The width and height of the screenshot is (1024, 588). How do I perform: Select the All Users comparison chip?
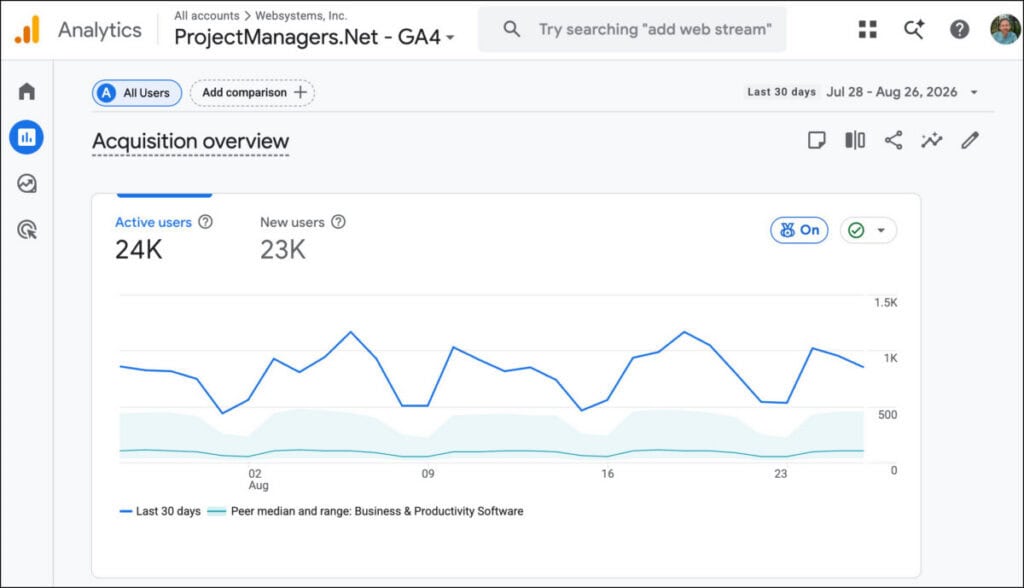136,93
